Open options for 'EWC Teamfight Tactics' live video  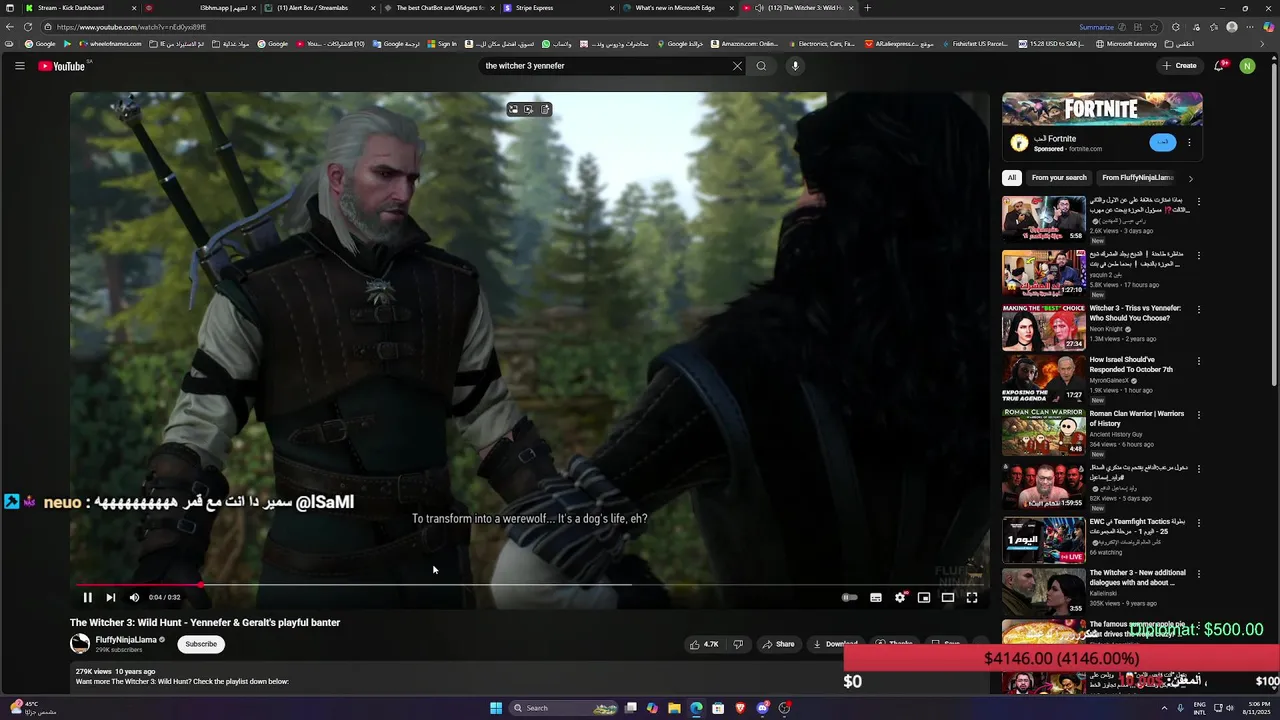coord(1198,523)
